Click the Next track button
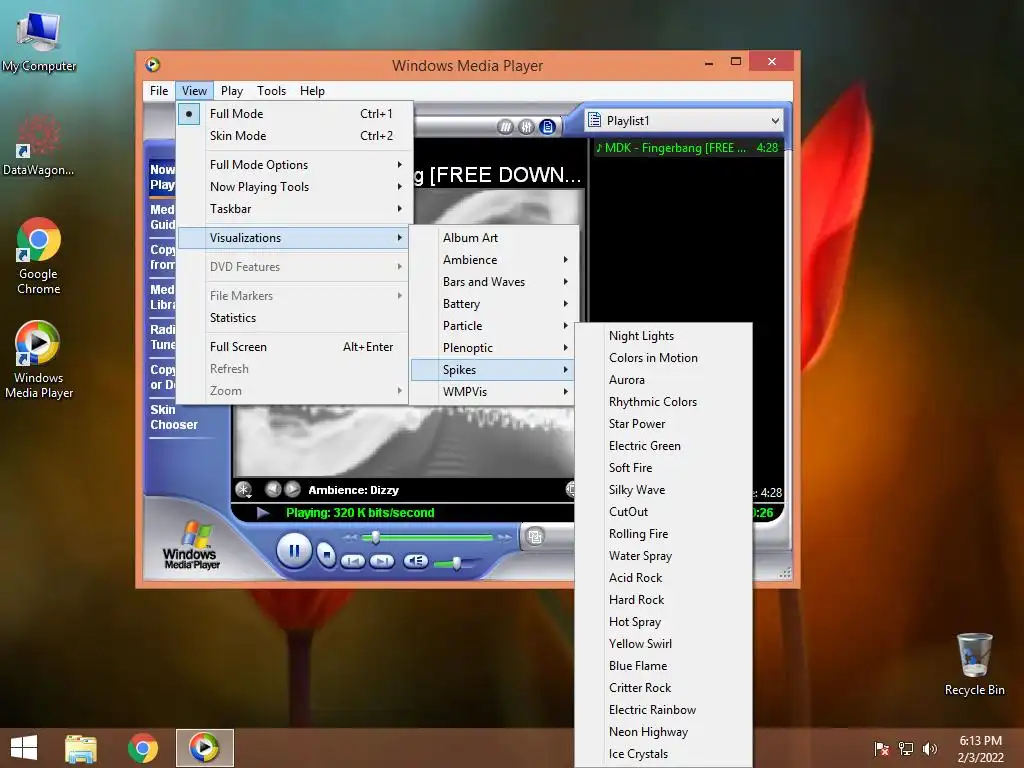1024x768 pixels. pos(382,561)
